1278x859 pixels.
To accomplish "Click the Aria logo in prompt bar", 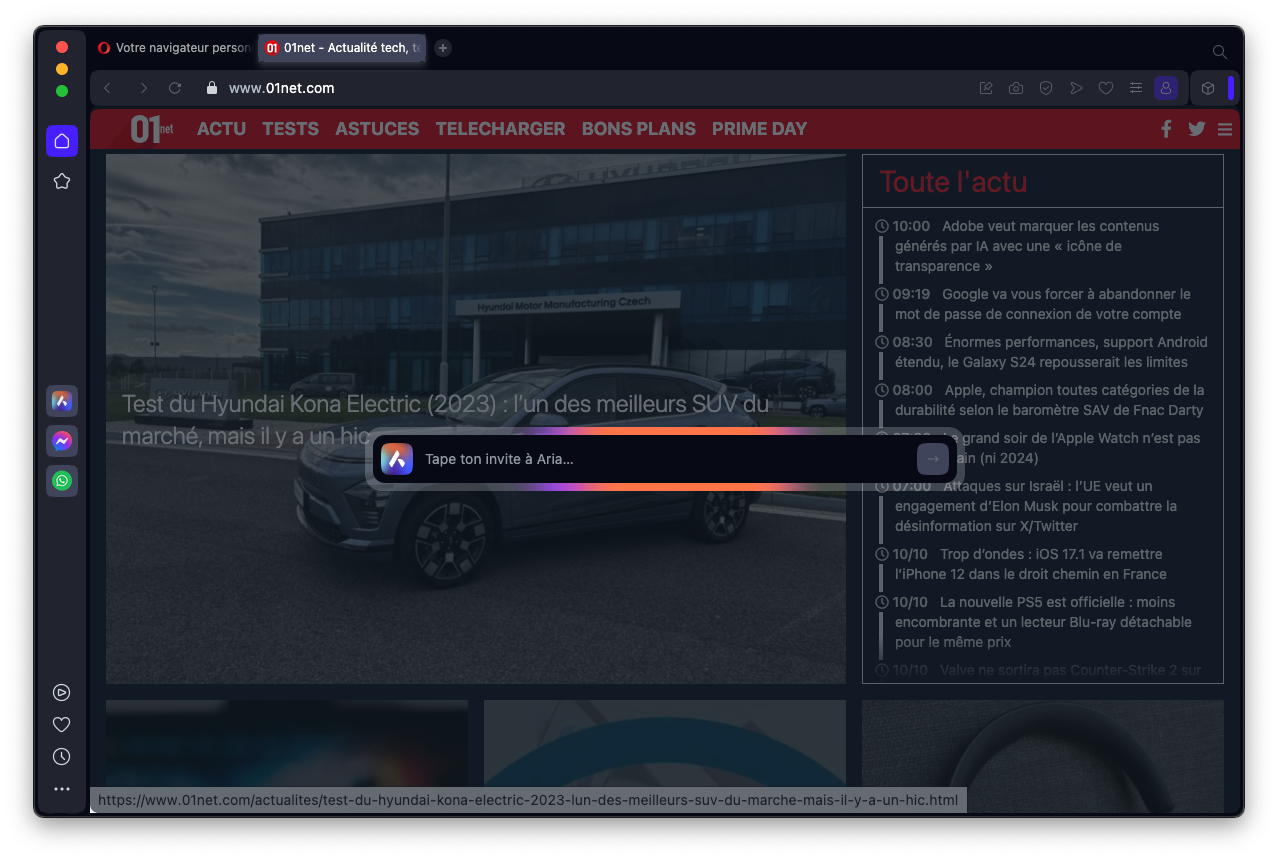I will pos(397,459).
